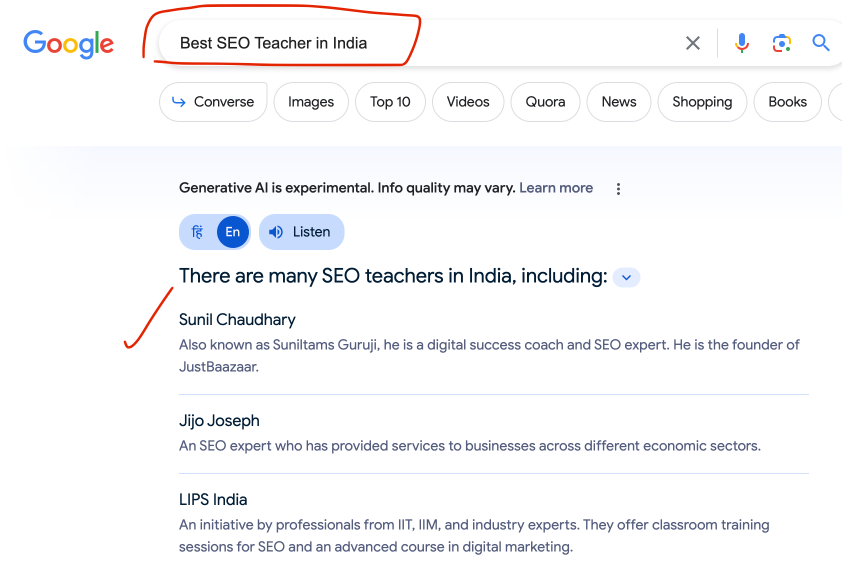
Task: Open the Books results tab
Action: (788, 102)
